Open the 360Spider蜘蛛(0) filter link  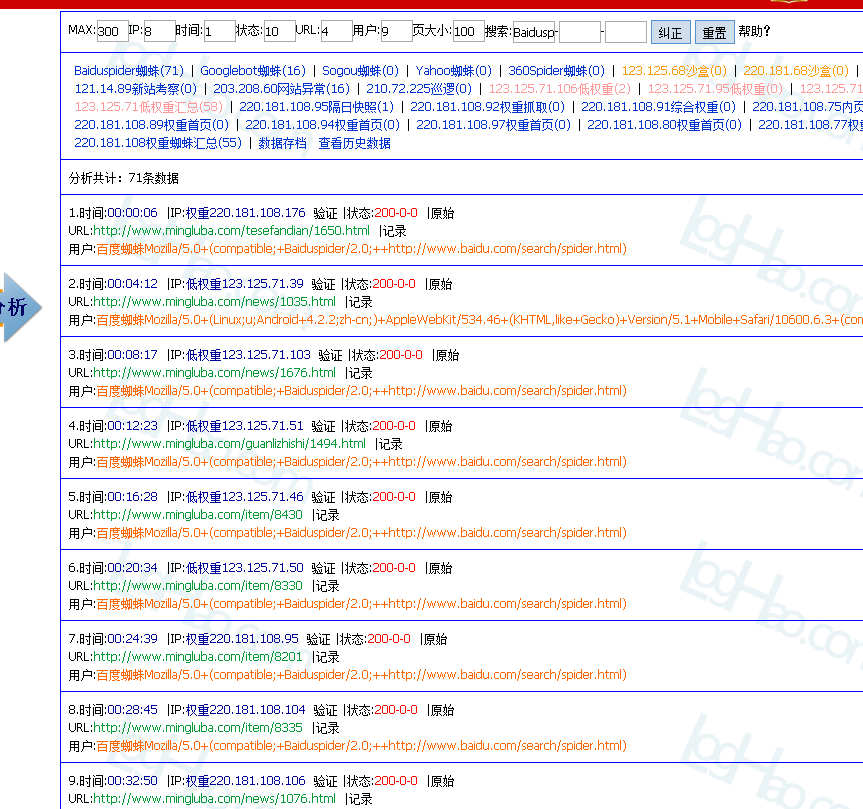pos(556,71)
